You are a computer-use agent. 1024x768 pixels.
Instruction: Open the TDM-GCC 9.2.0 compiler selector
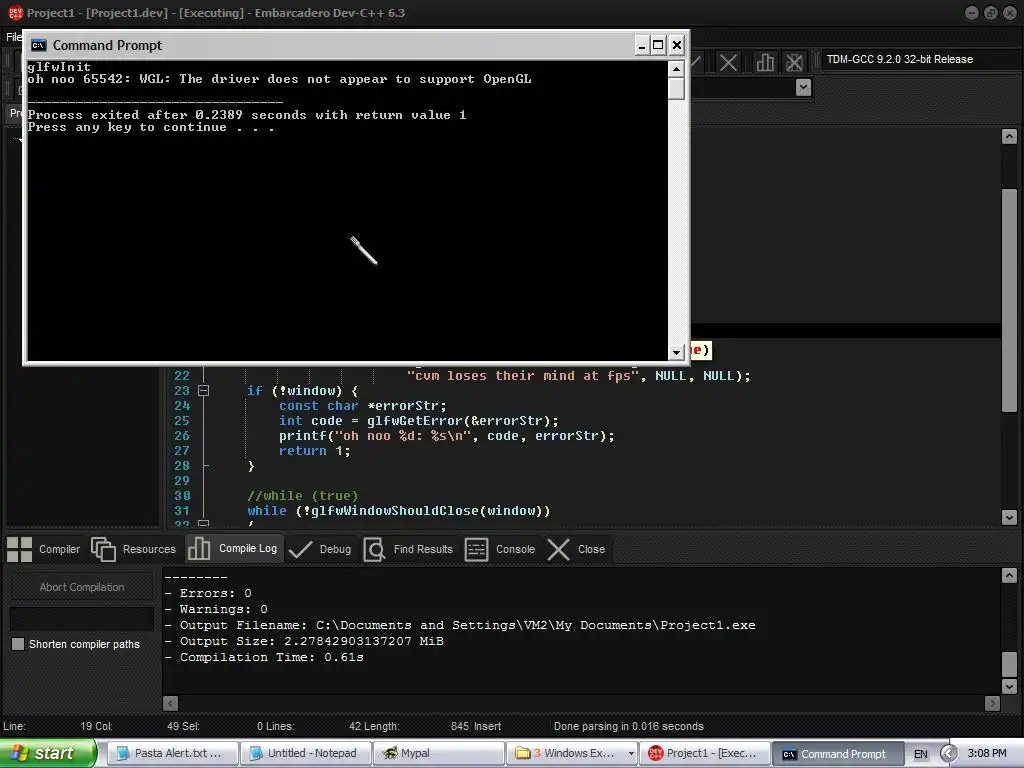pyautogui.click(x=919, y=59)
